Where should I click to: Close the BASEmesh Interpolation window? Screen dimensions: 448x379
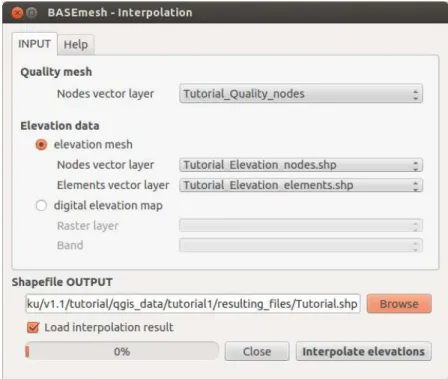[17, 13]
